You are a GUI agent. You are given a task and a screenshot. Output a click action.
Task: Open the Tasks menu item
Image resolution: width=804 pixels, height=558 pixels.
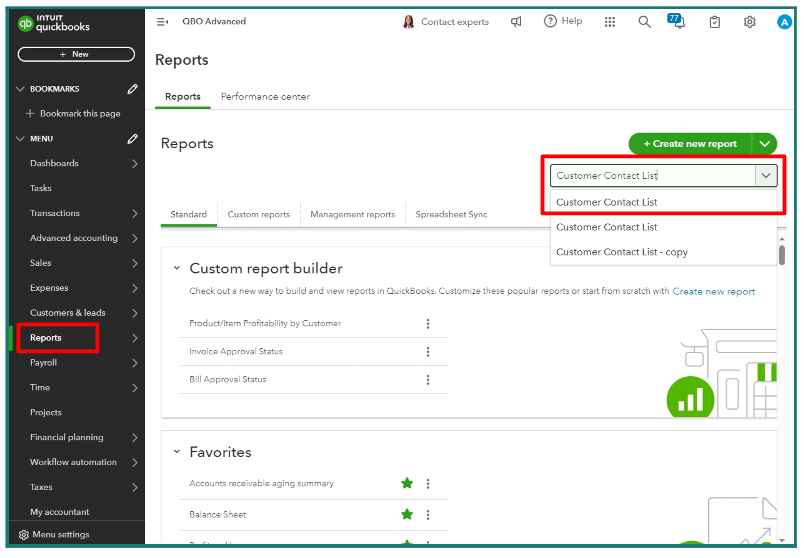tap(41, 188)
